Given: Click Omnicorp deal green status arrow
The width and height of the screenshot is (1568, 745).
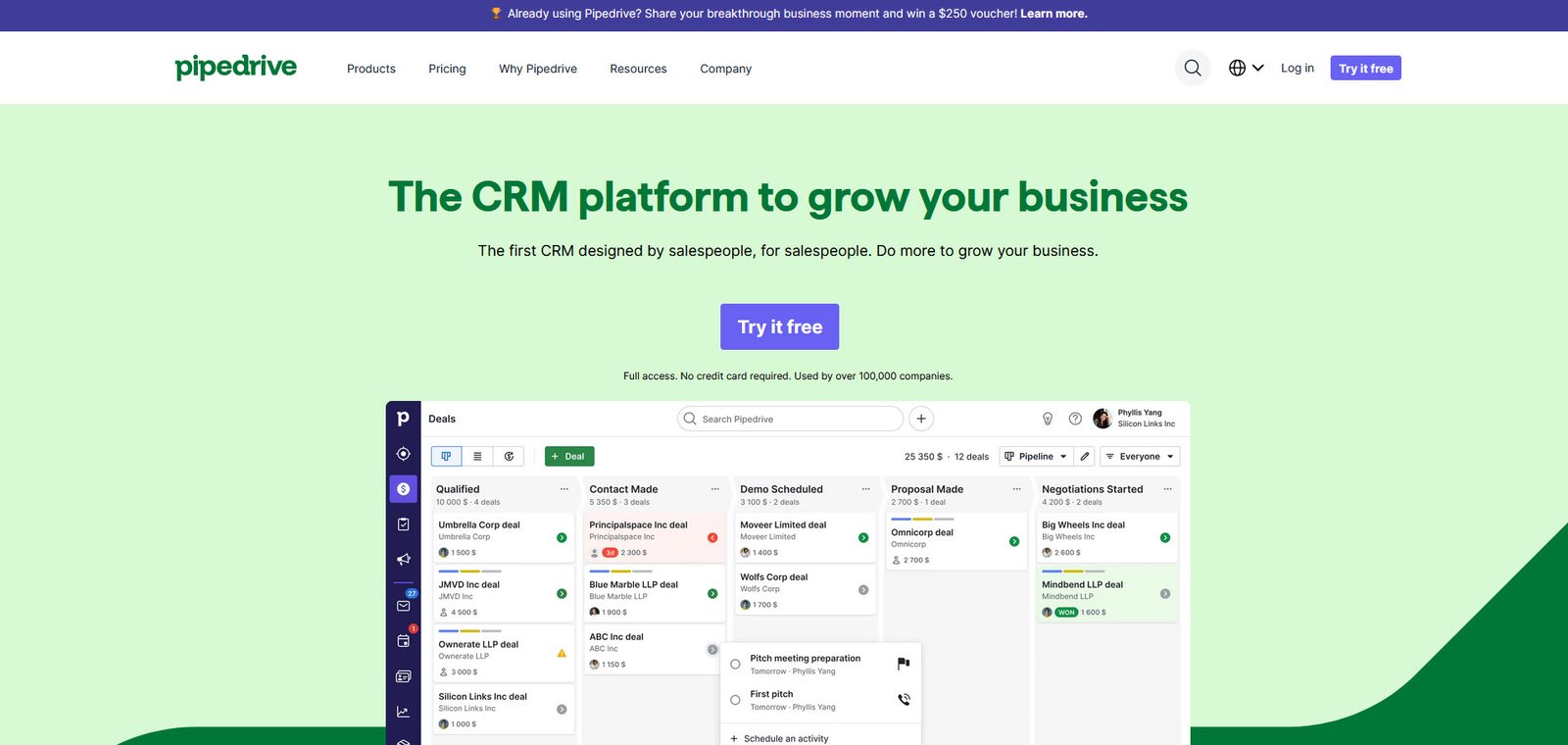Looking at the screenshot, I should (1014, 541).
